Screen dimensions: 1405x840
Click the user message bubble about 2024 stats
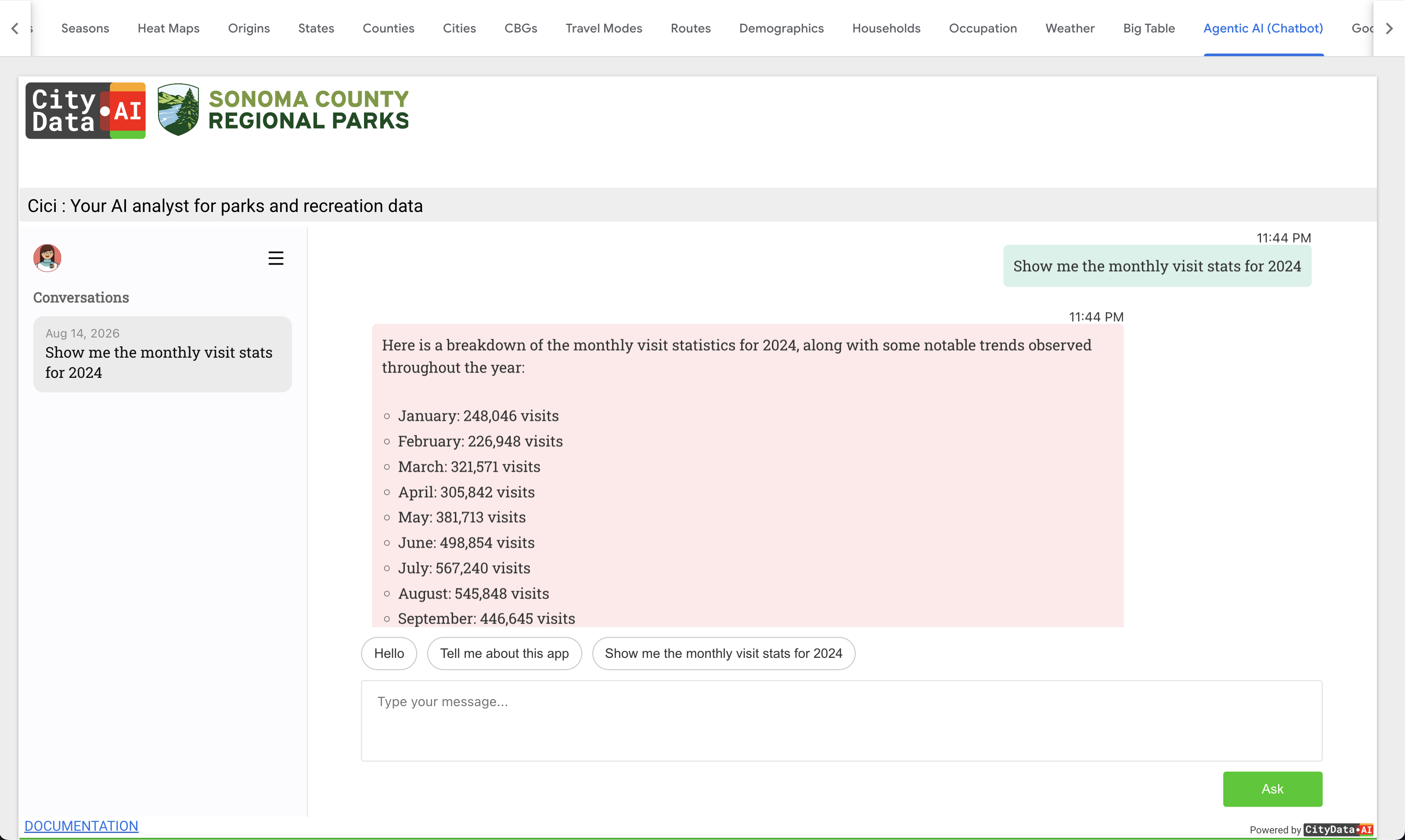tap(1156, 266)
